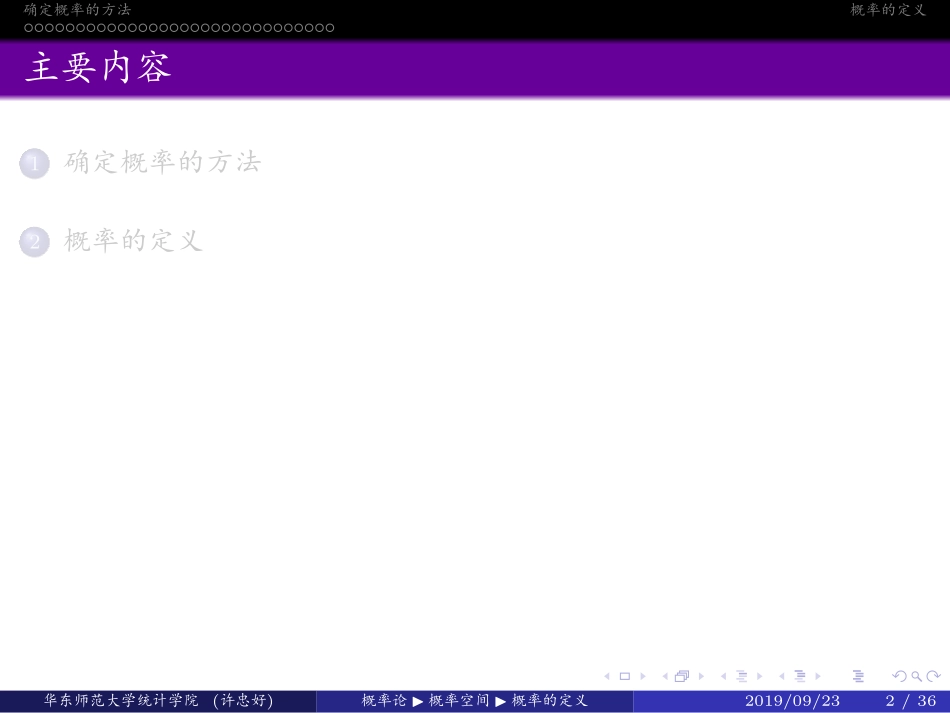Click the numbered circle 1 bullet
950x713 pixels.
point(34,163)
